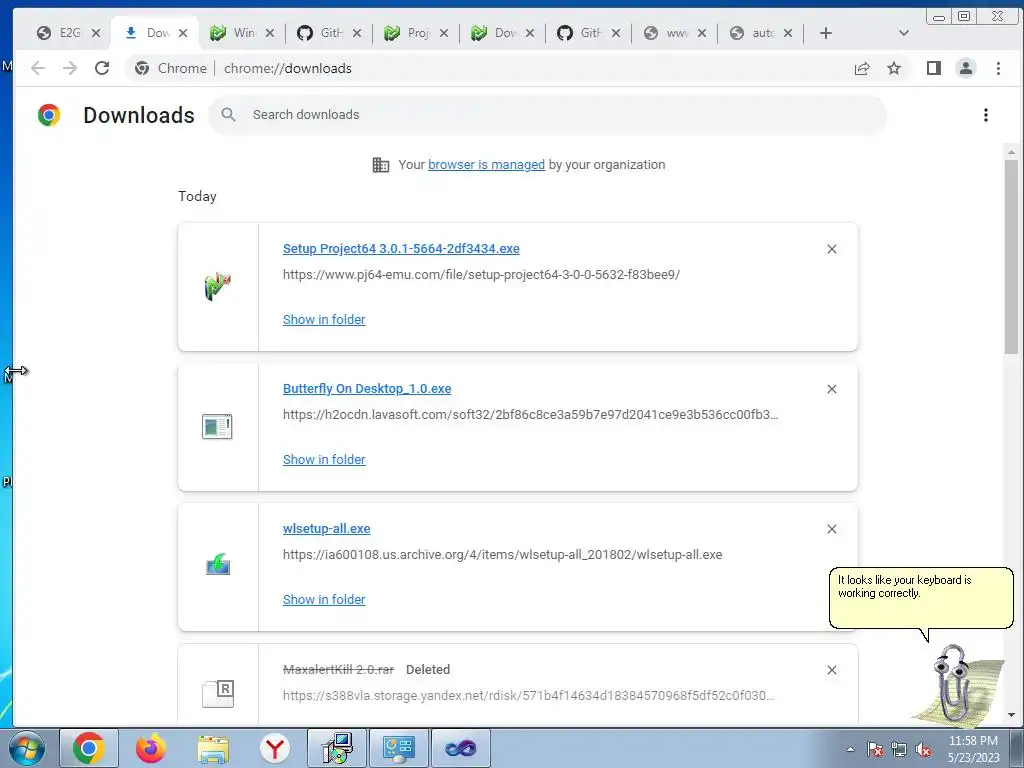Viewport: 1024px width, 768px height.
Task: Open the wlsetup-all.exe file link
Action: [327, 529]
